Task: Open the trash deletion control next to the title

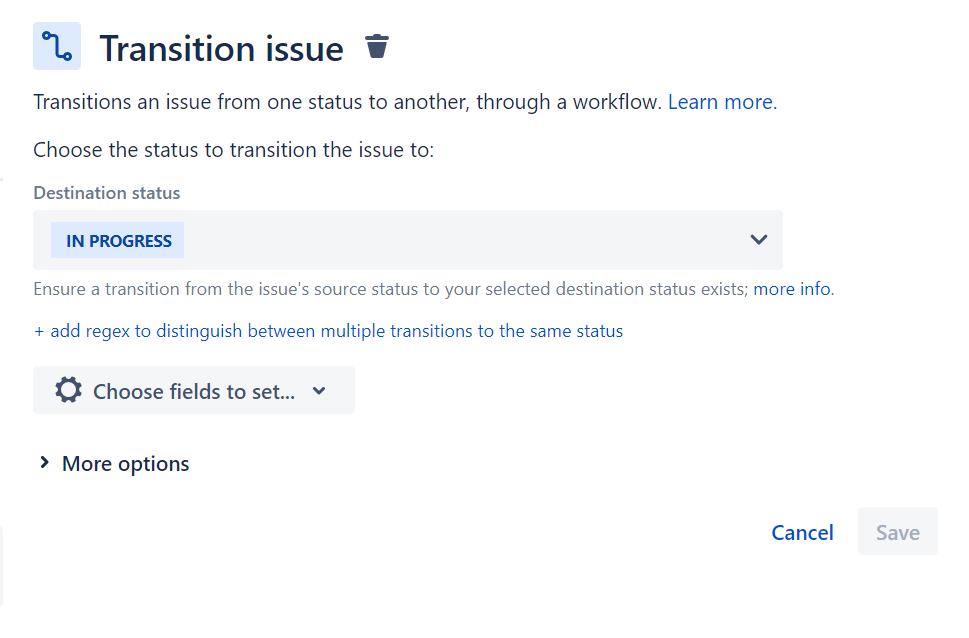Action: coord(377,46)
